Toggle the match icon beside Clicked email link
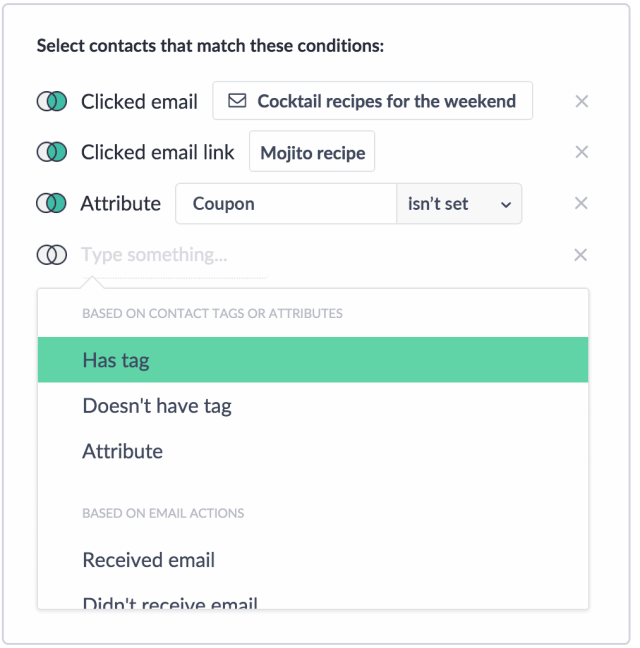The width and height of the screenshot is (640, 648). click(52, 152)
